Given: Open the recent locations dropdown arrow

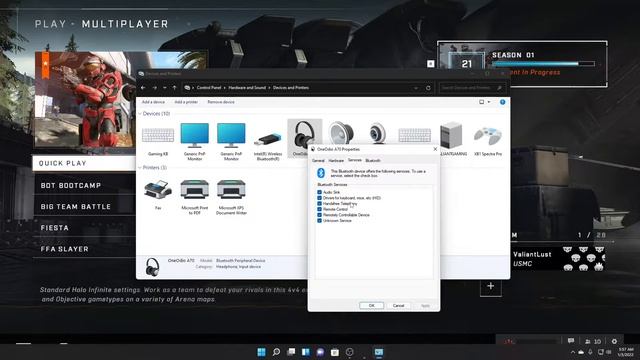Looking at the screenshot, I should click(164, 88).
